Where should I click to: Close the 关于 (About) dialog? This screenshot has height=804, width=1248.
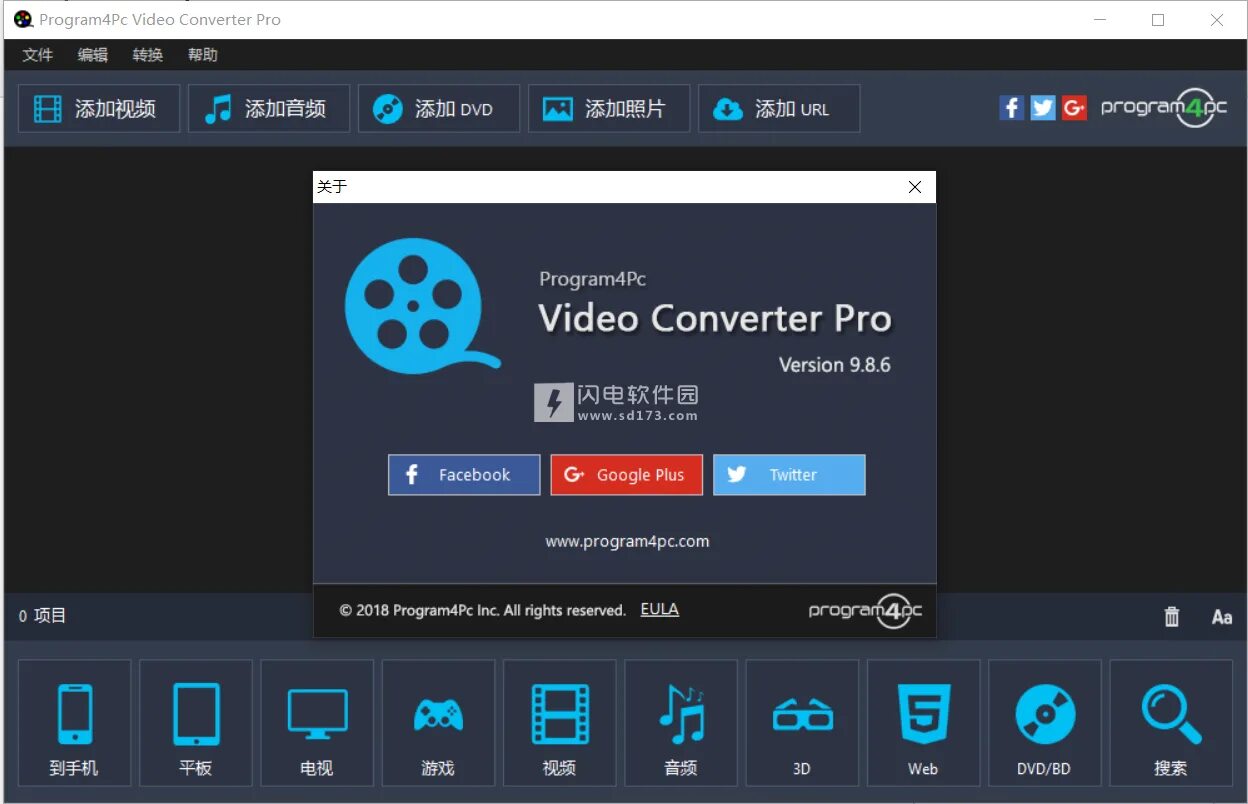coord(914,187)
